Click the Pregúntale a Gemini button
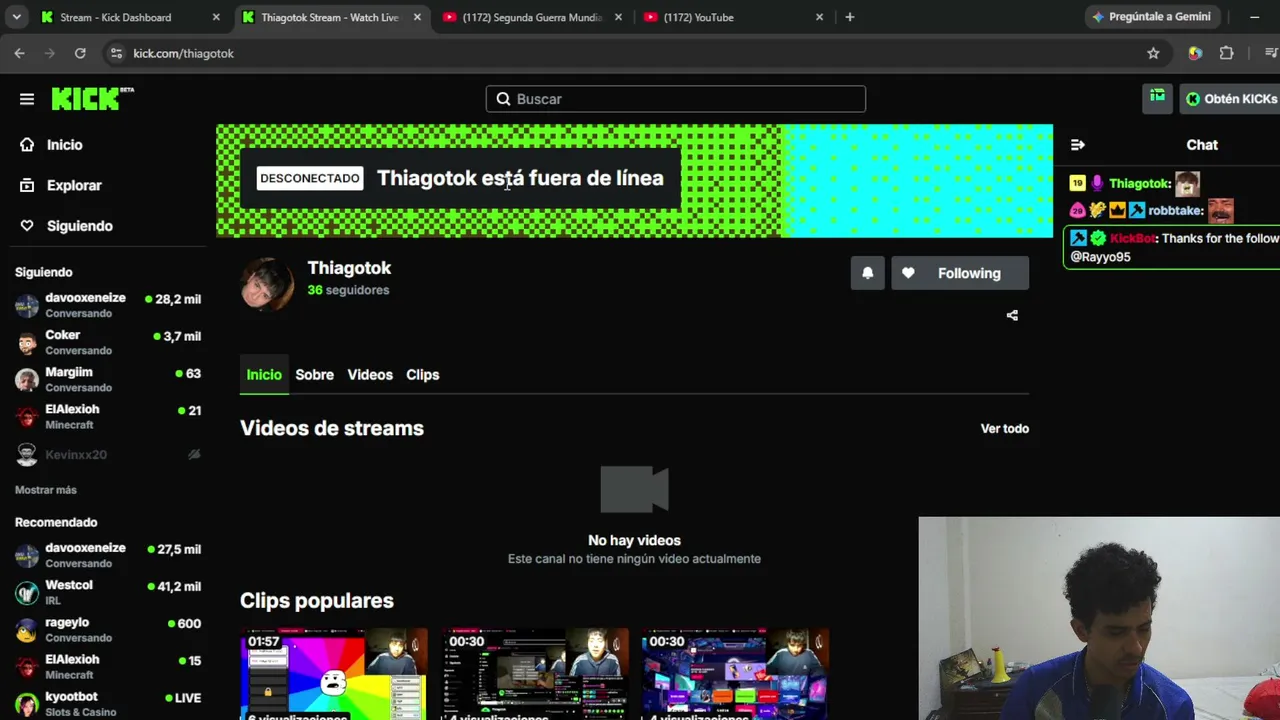This screenshot has height=720, width=1280. (x=1151, y=17)
